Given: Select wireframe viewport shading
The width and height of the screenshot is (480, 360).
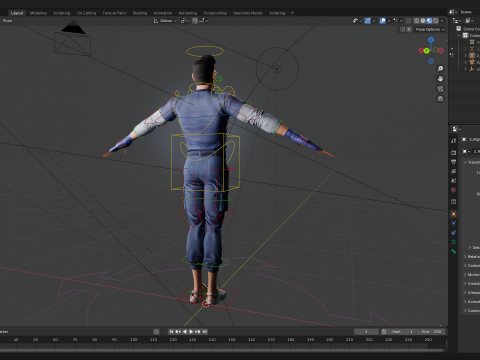Looking at the screenshot, I should point(417,21).
